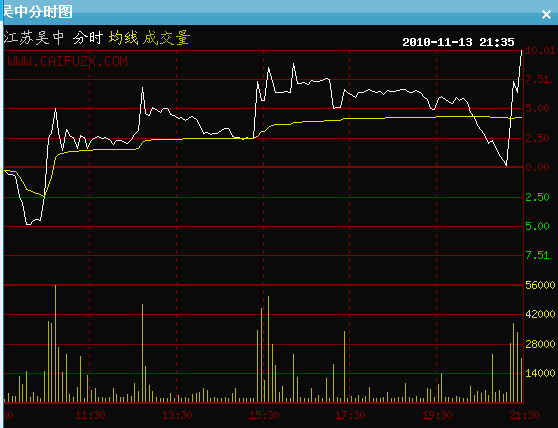Close the 吴中分时图 chart window
The image size is (558, 428).
[x=546, y=15]
